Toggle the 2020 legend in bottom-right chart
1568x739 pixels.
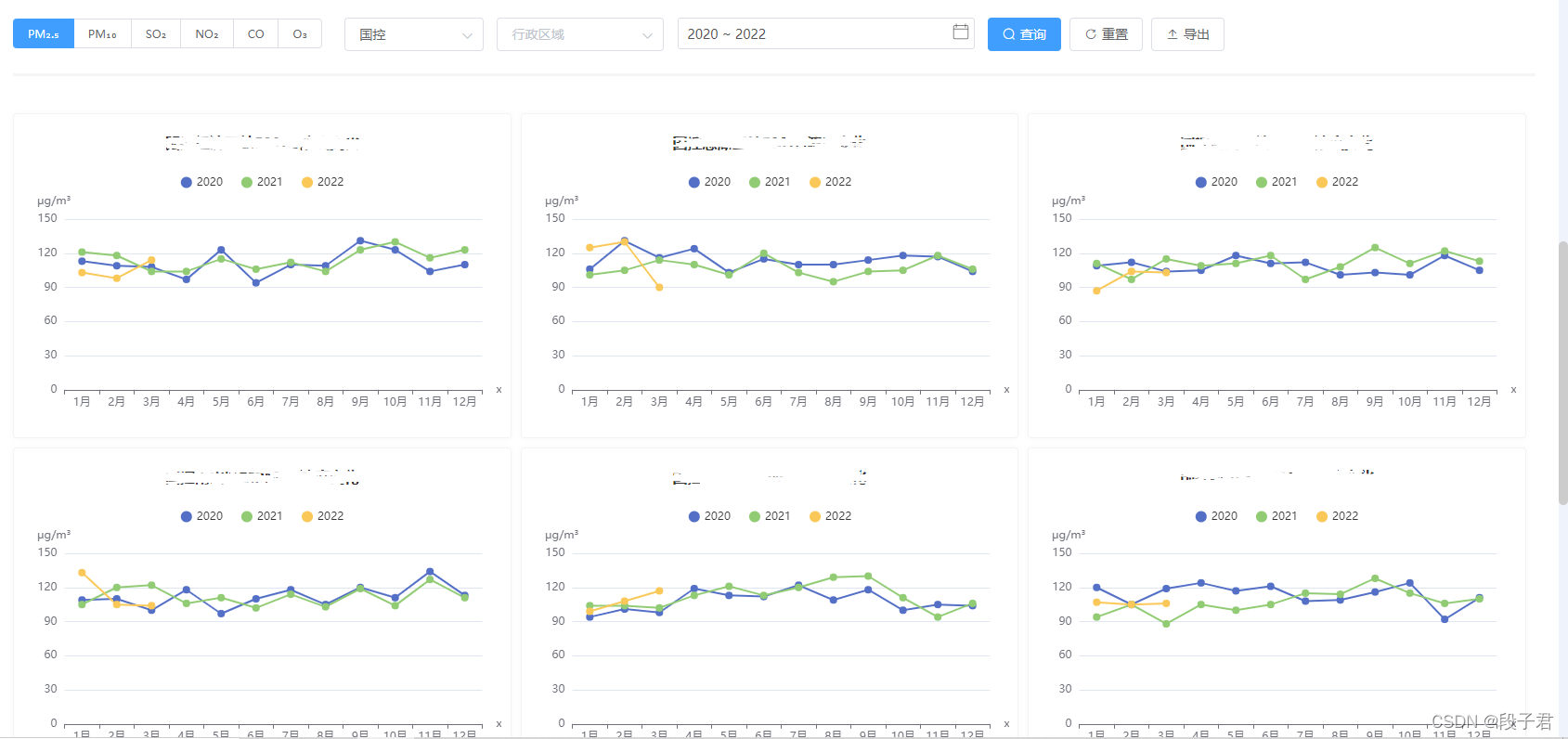click(x=1217, y=516)
